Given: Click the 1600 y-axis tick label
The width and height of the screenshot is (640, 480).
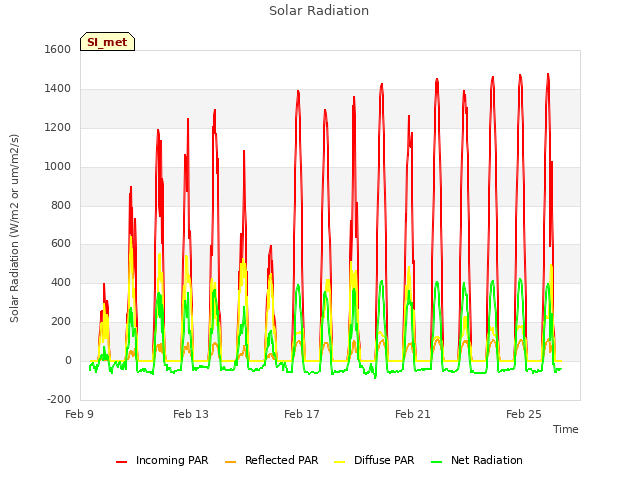Looking at the screenshot, I should pos(58,49).
